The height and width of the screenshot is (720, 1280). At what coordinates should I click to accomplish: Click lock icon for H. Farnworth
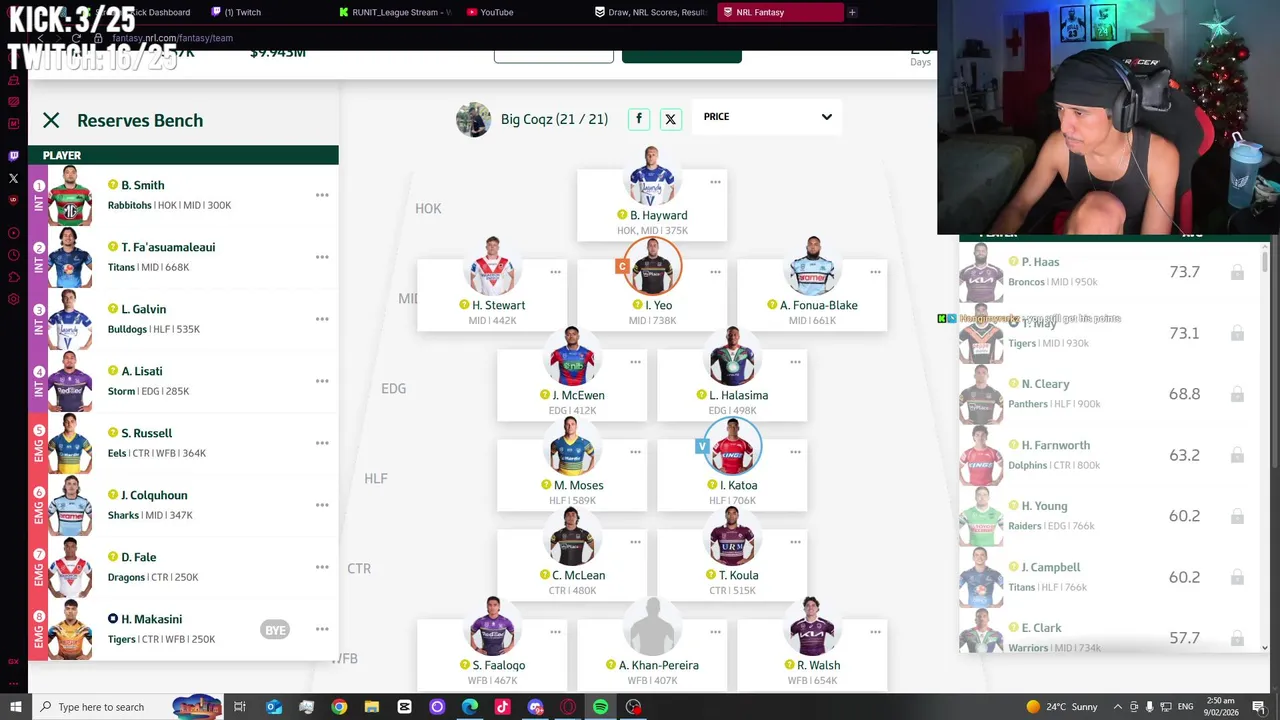pos(1237,455)
